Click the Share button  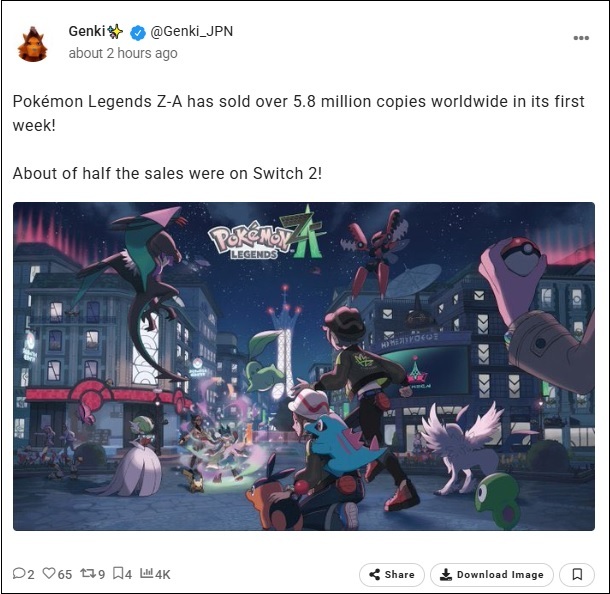(x=391, y=575)
